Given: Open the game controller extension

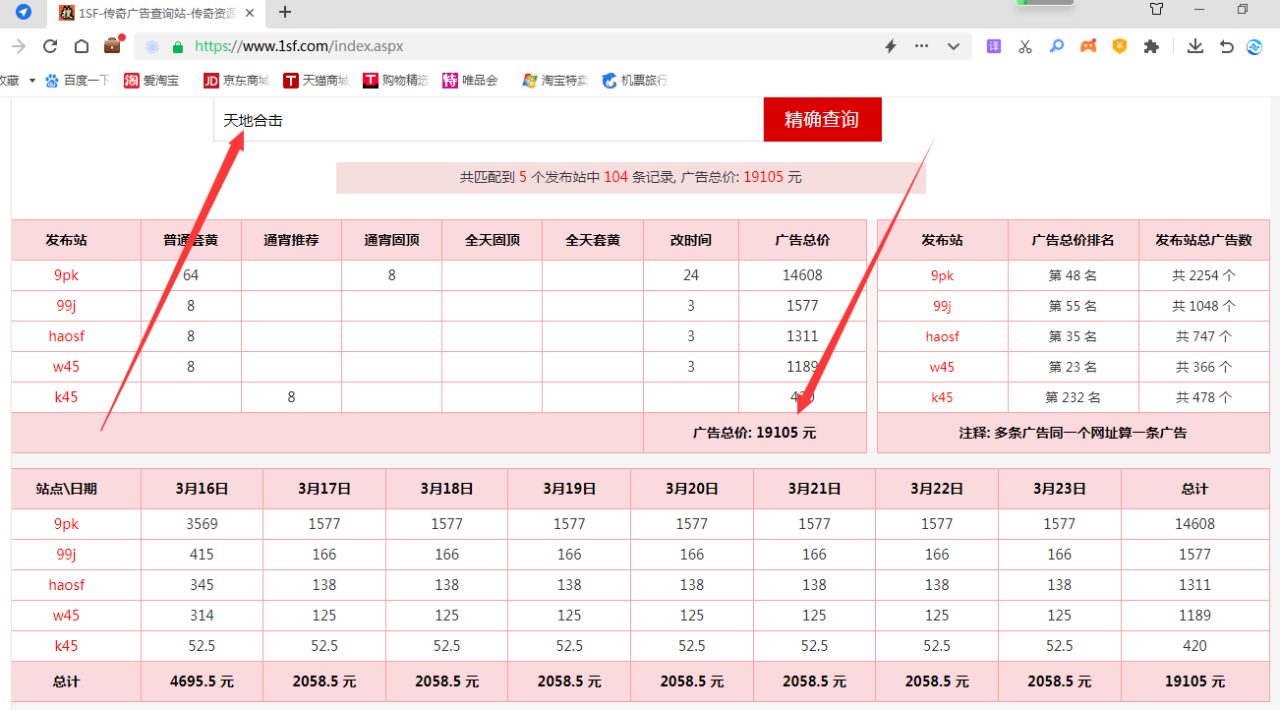Looking at the screenshot, I should 1088,46.
